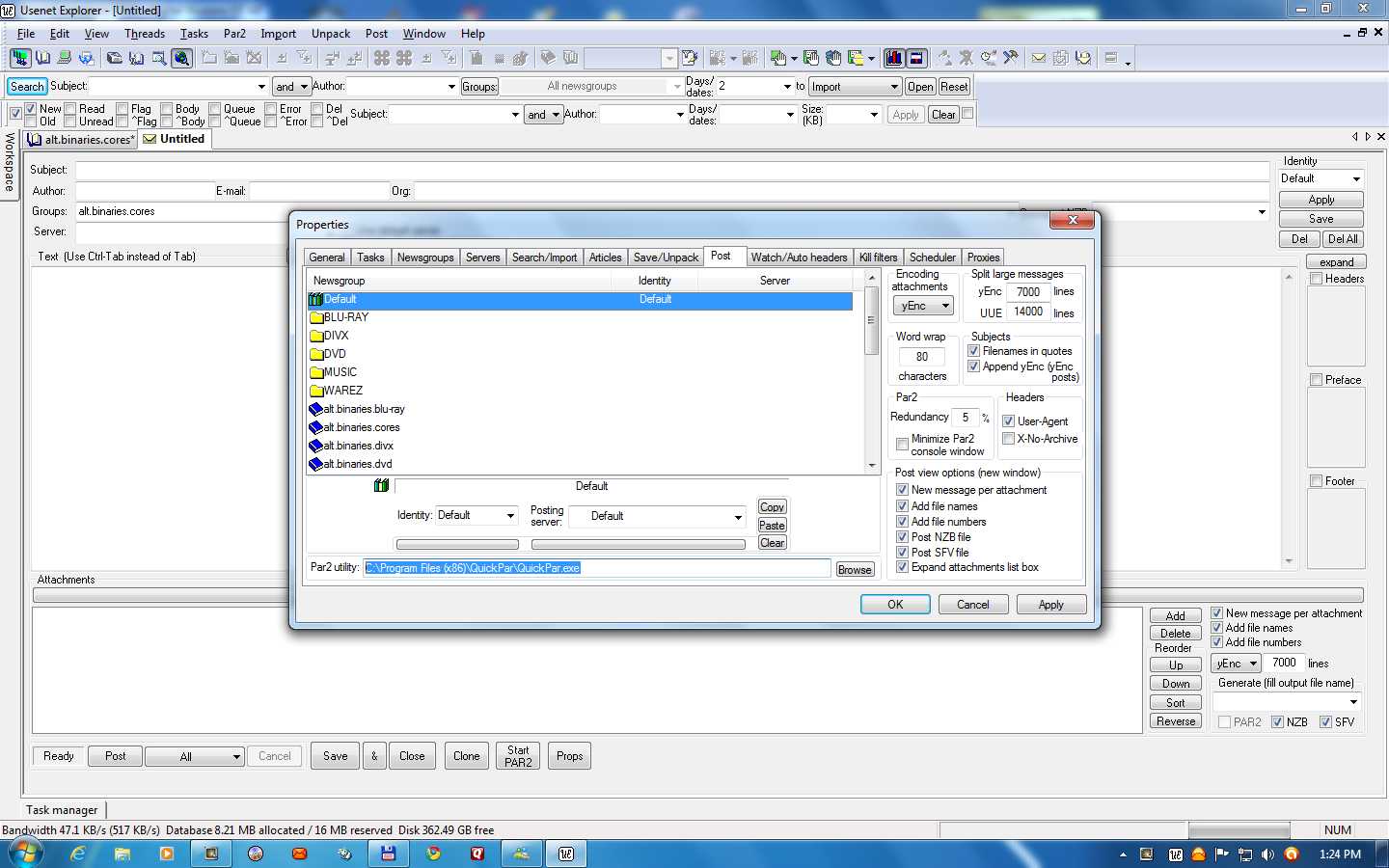Click the alt.binaries.divx newsgroup book icon
This screenshot has height=868, width=1389.
315,446
